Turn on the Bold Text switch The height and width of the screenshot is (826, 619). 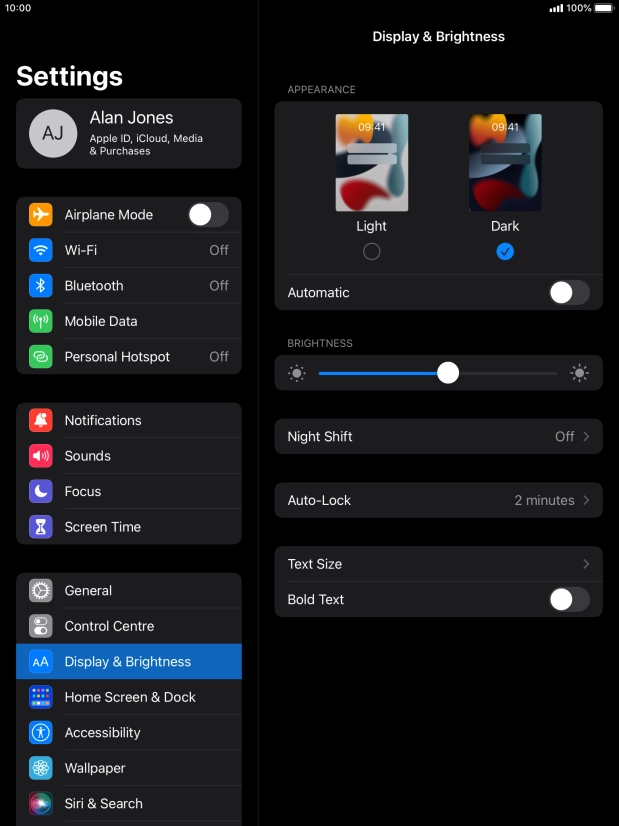click(569, 600)
